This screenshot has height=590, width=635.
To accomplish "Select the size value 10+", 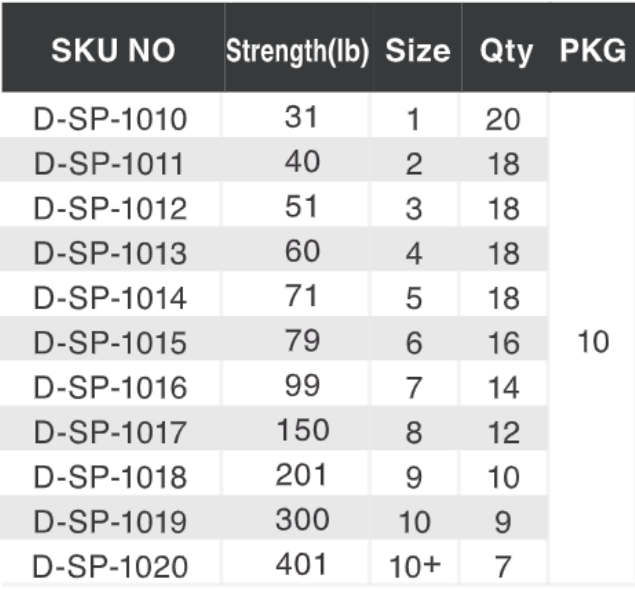I will [x=414, y=566].
